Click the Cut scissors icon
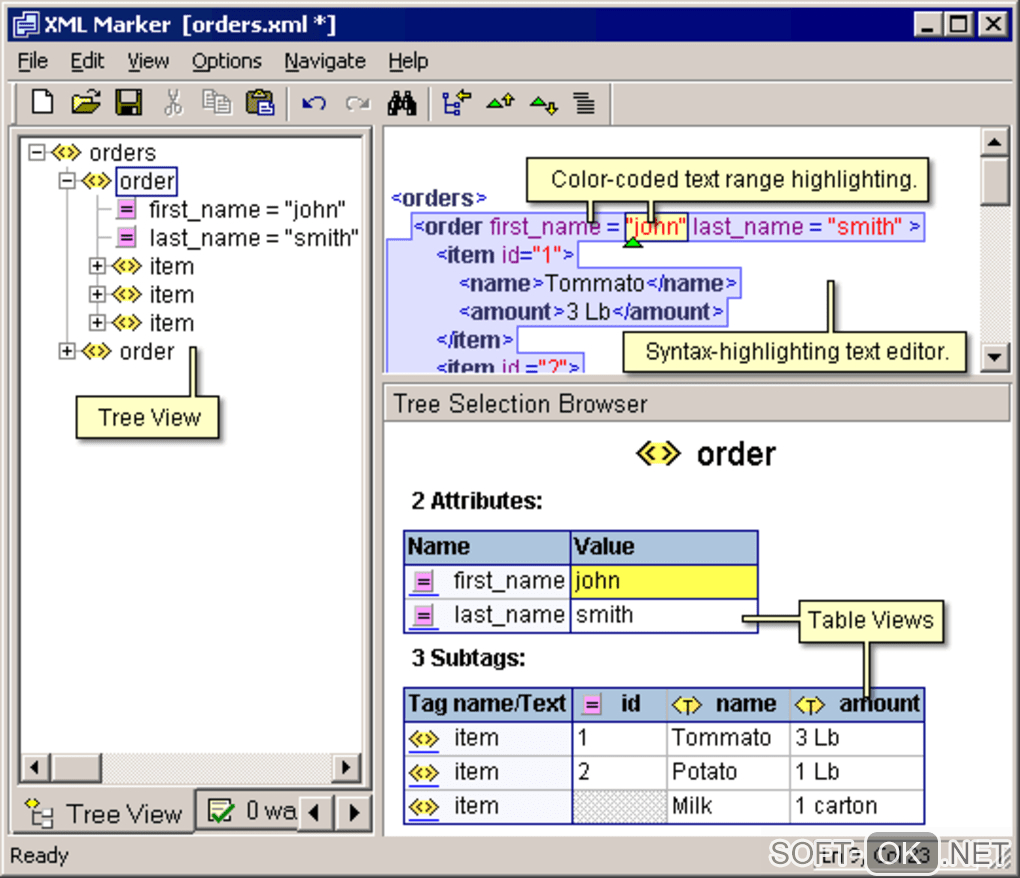Image resolution: width=1020 pixels, height=878 pixels. click(173, 103)
